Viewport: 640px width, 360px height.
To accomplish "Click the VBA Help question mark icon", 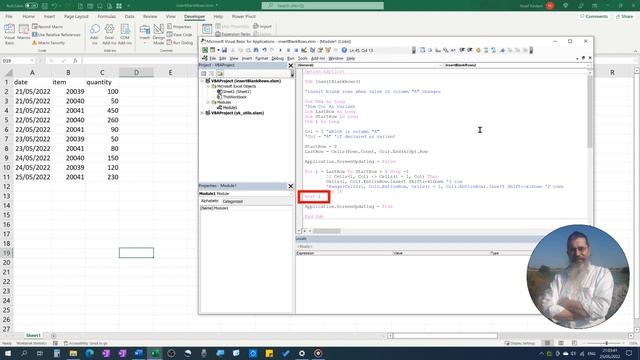I will coord(344,50).
